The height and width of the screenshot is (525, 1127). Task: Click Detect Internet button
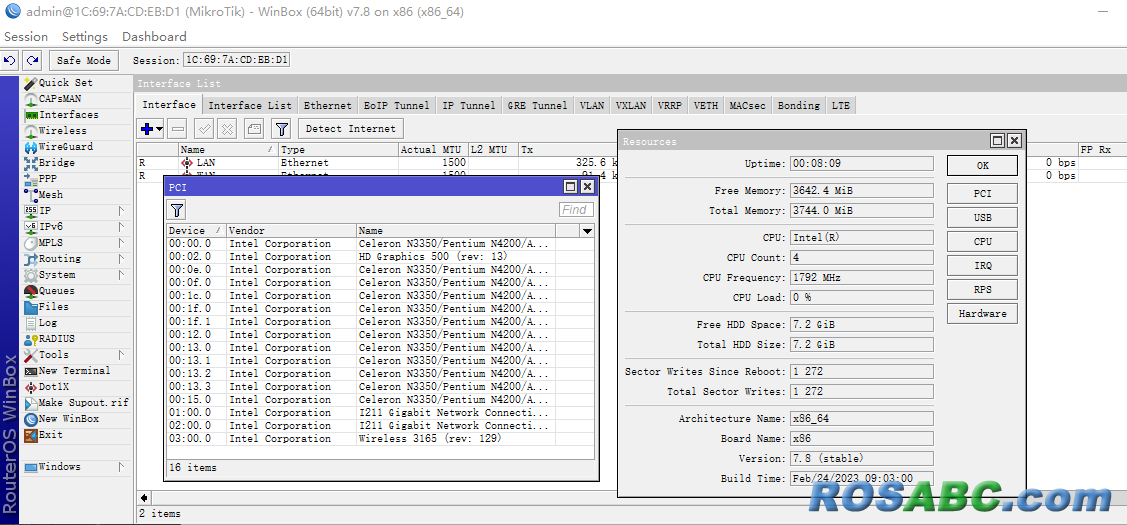(351, 129)
